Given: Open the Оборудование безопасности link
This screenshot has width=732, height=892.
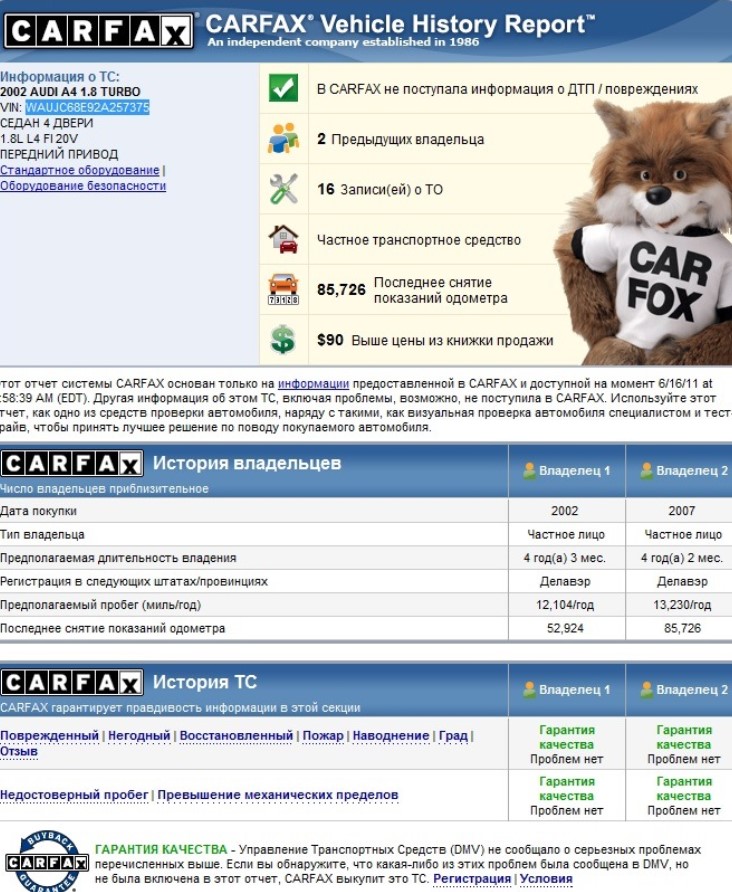Looking at the screenshot, I should (83, 186).
